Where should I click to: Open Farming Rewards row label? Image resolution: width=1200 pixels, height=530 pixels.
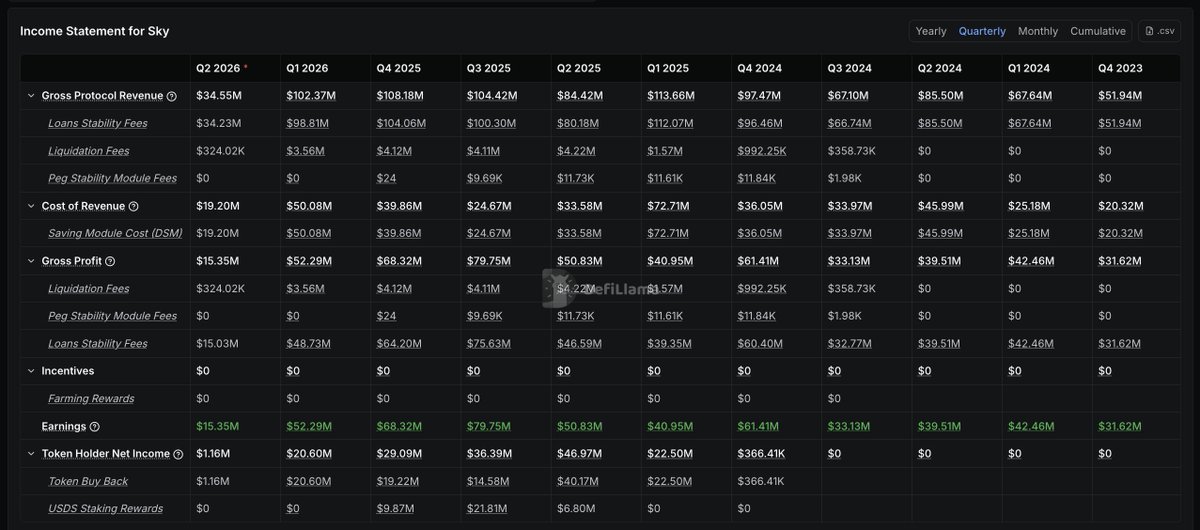pyautogui.click(x=91, y=399)
